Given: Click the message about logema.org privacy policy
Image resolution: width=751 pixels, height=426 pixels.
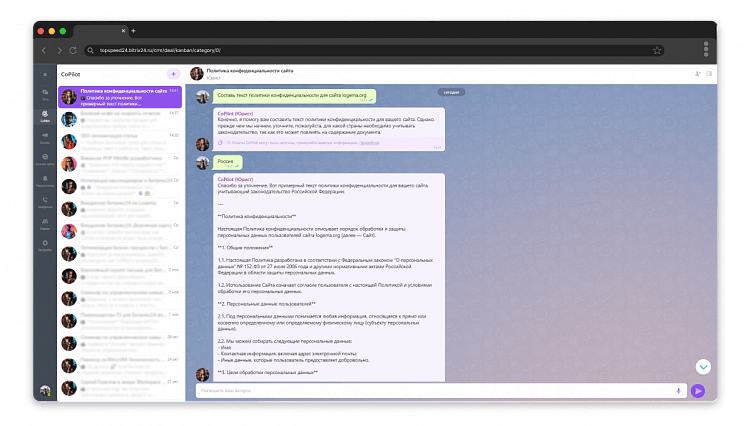Looking at the screenshot, I should tap(294, 96).
